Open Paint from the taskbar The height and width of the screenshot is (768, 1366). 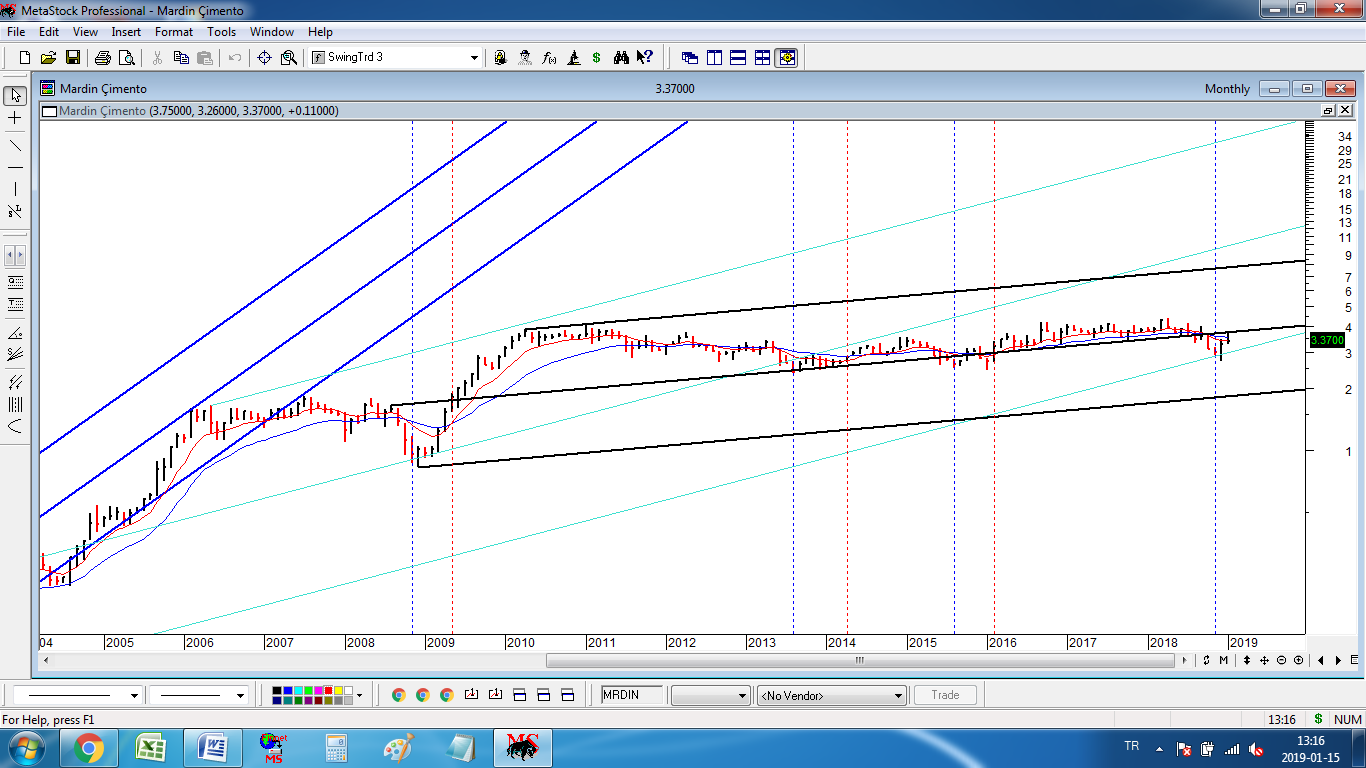(x=398, y=748)
